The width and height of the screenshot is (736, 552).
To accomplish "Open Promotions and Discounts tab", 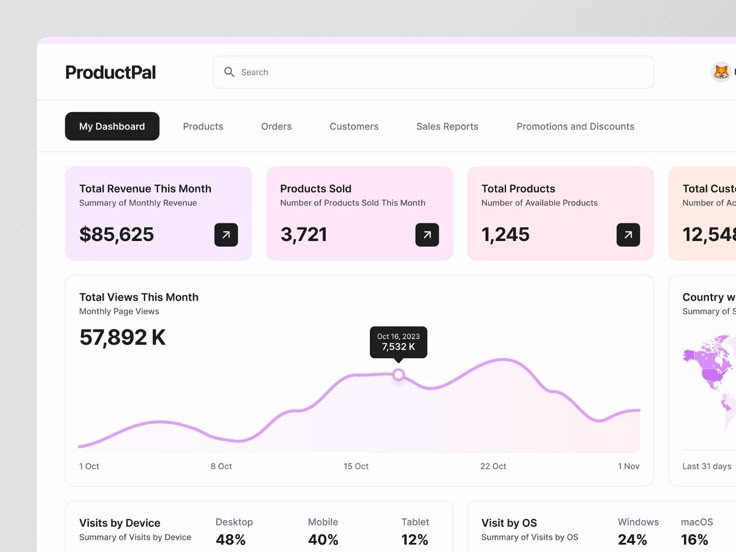I will click(x=575, y=126).
